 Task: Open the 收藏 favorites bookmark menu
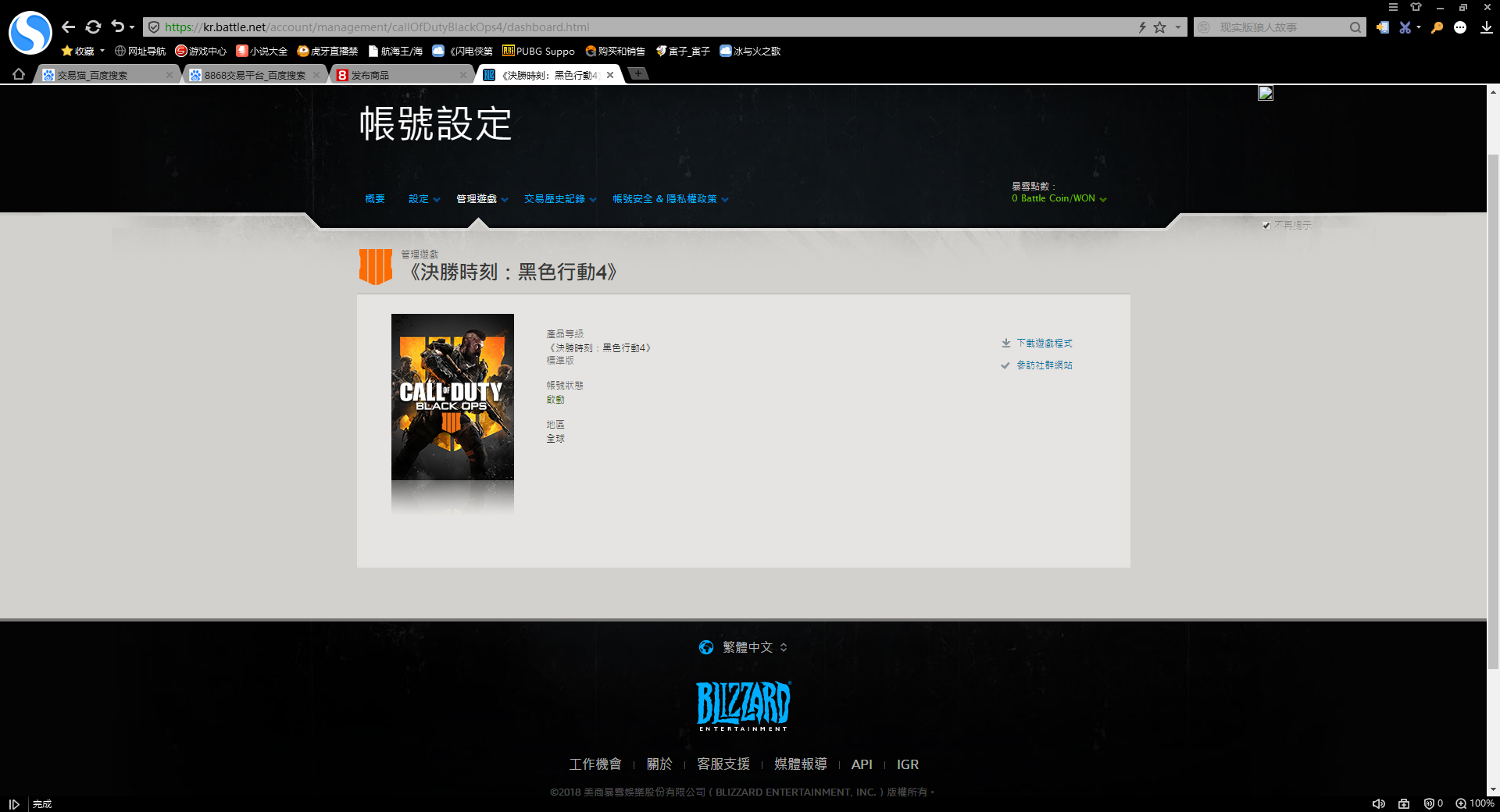pyautogui.click(x=83, y=51)
